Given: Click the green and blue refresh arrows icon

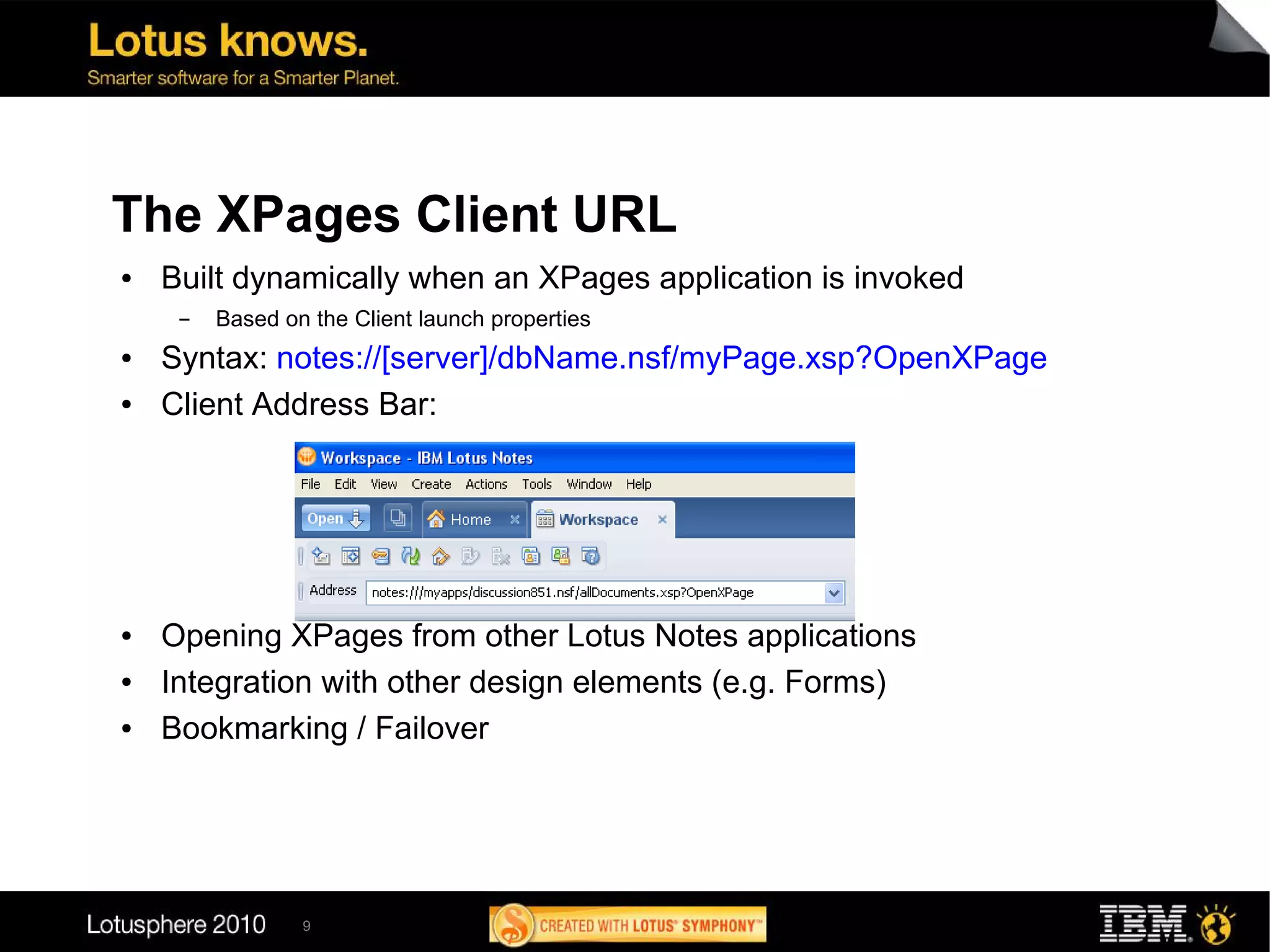Looking at the screenshot, I should pos(411,556).
